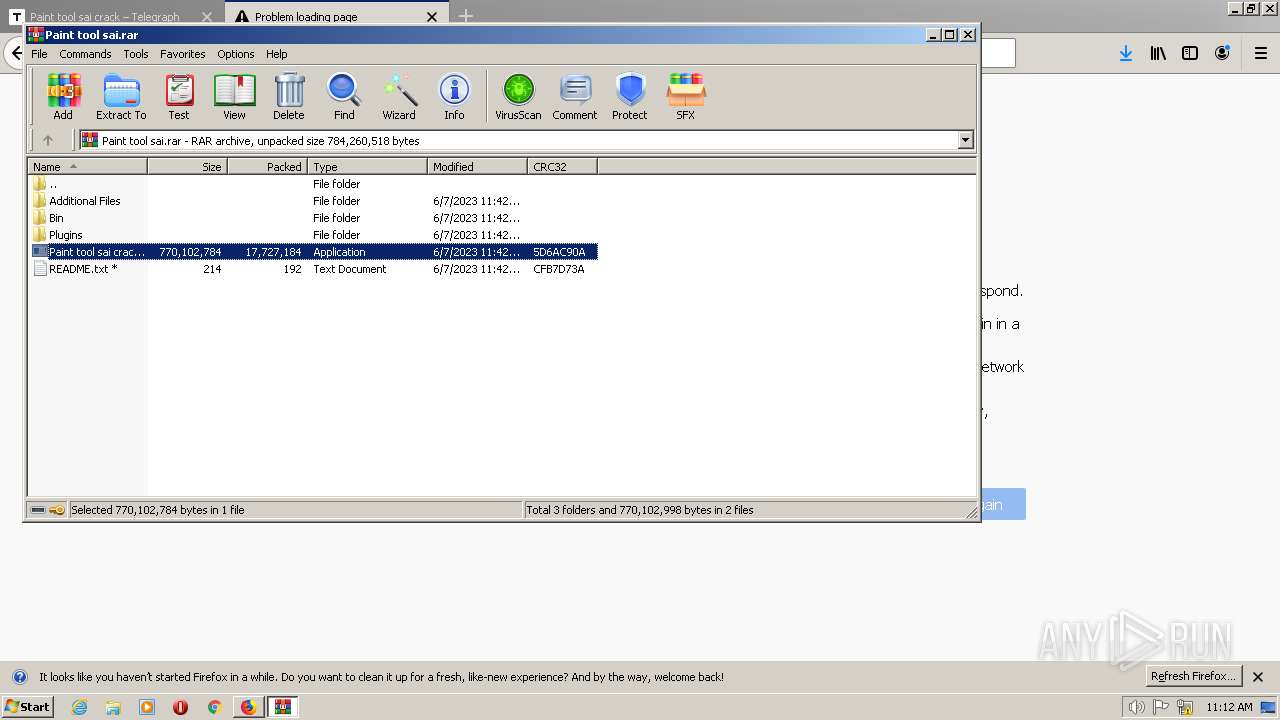Viewport: 1280px width, 720px height.
Task: Open Firefox library icon
Action: (x=1158, y=54)
